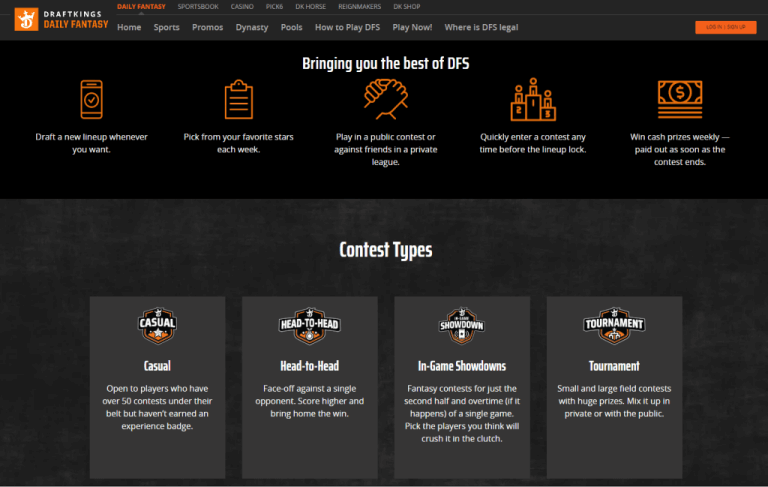Click the clipboard pick stars icon
This screenshot has height=487, width=768.
tap(239, 99)
